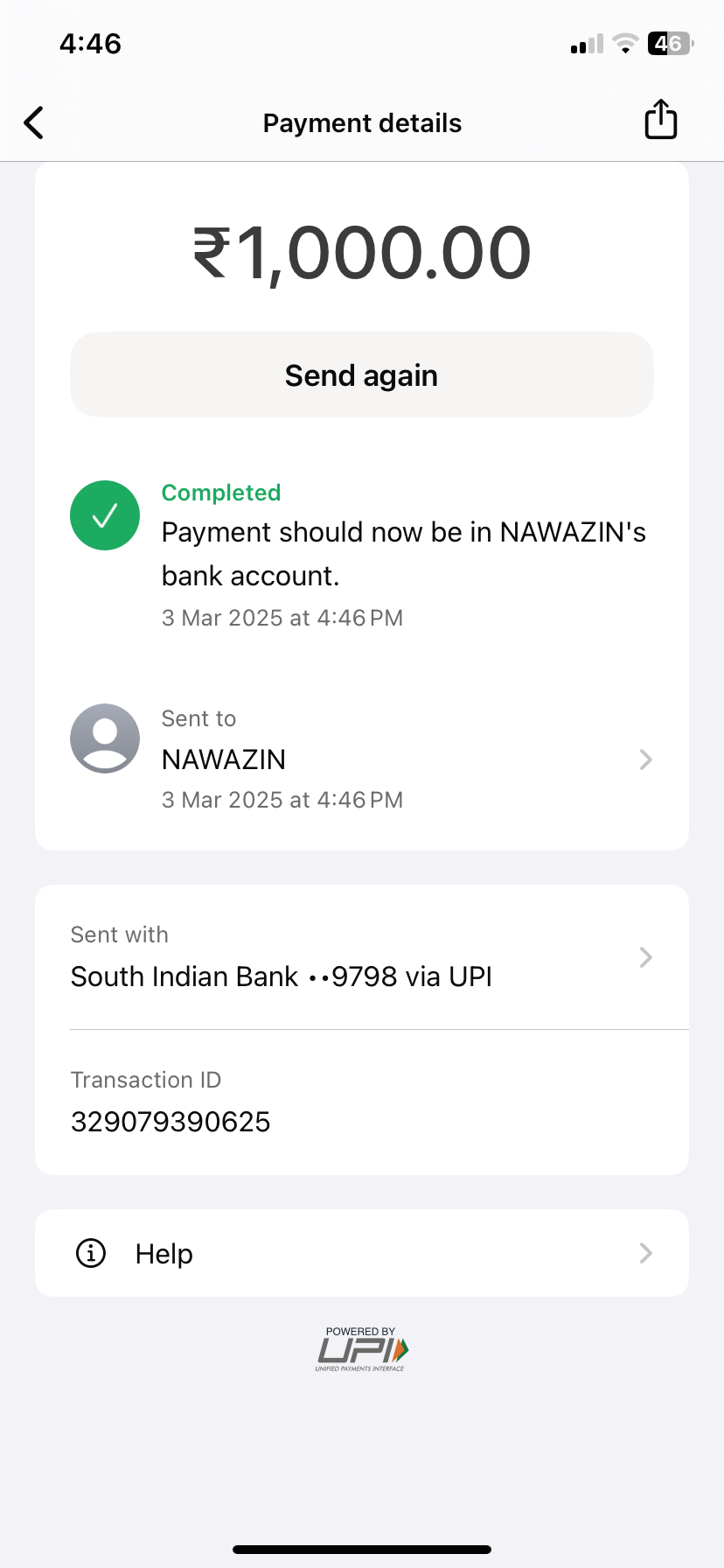Tap NAWAZIN's profile avatar icon
The width and height of the screenshot is (724, 1568).
click(105, 738)
